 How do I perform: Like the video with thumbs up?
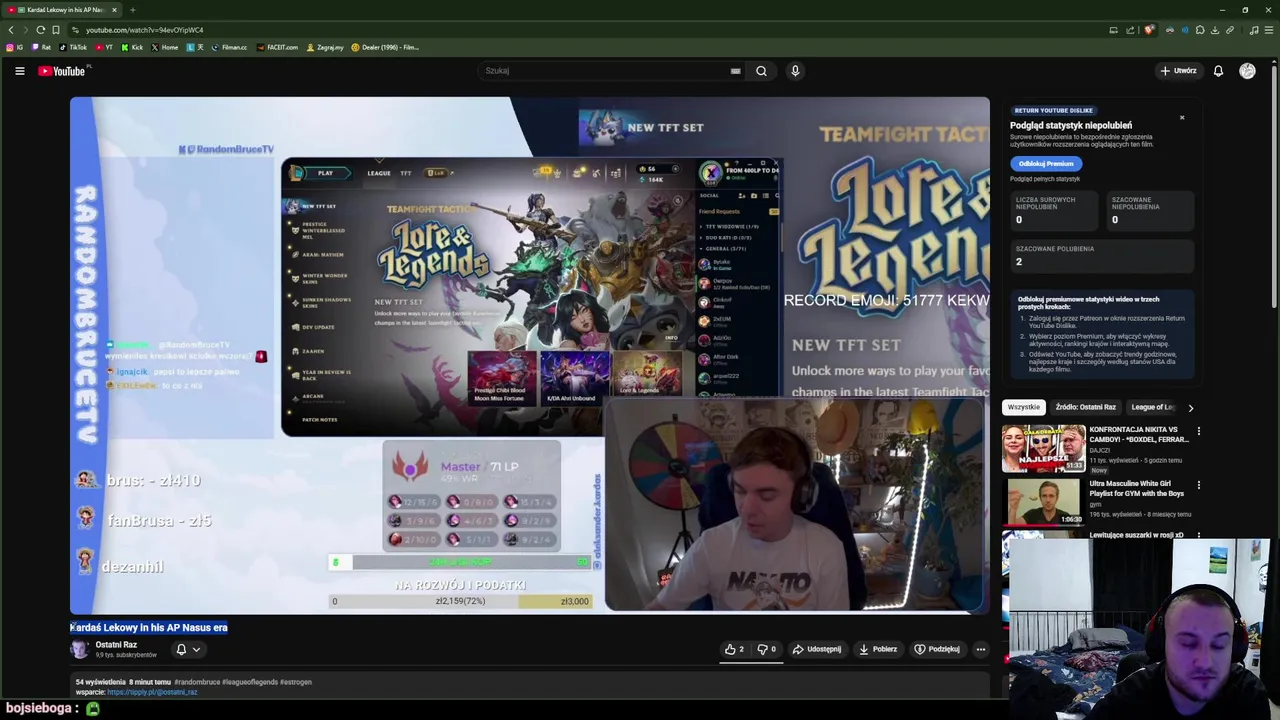(x=735, y=649)
